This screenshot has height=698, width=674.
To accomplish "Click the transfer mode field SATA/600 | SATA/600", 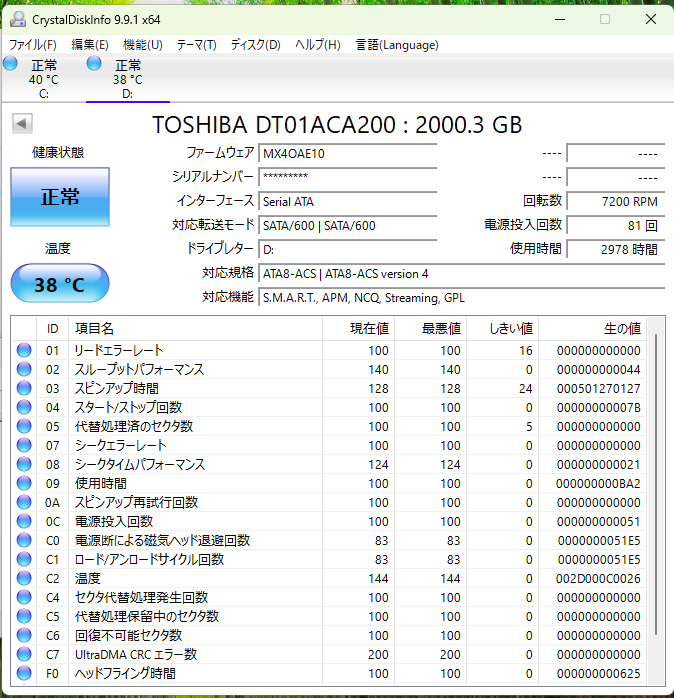I will tap(348, 225).
